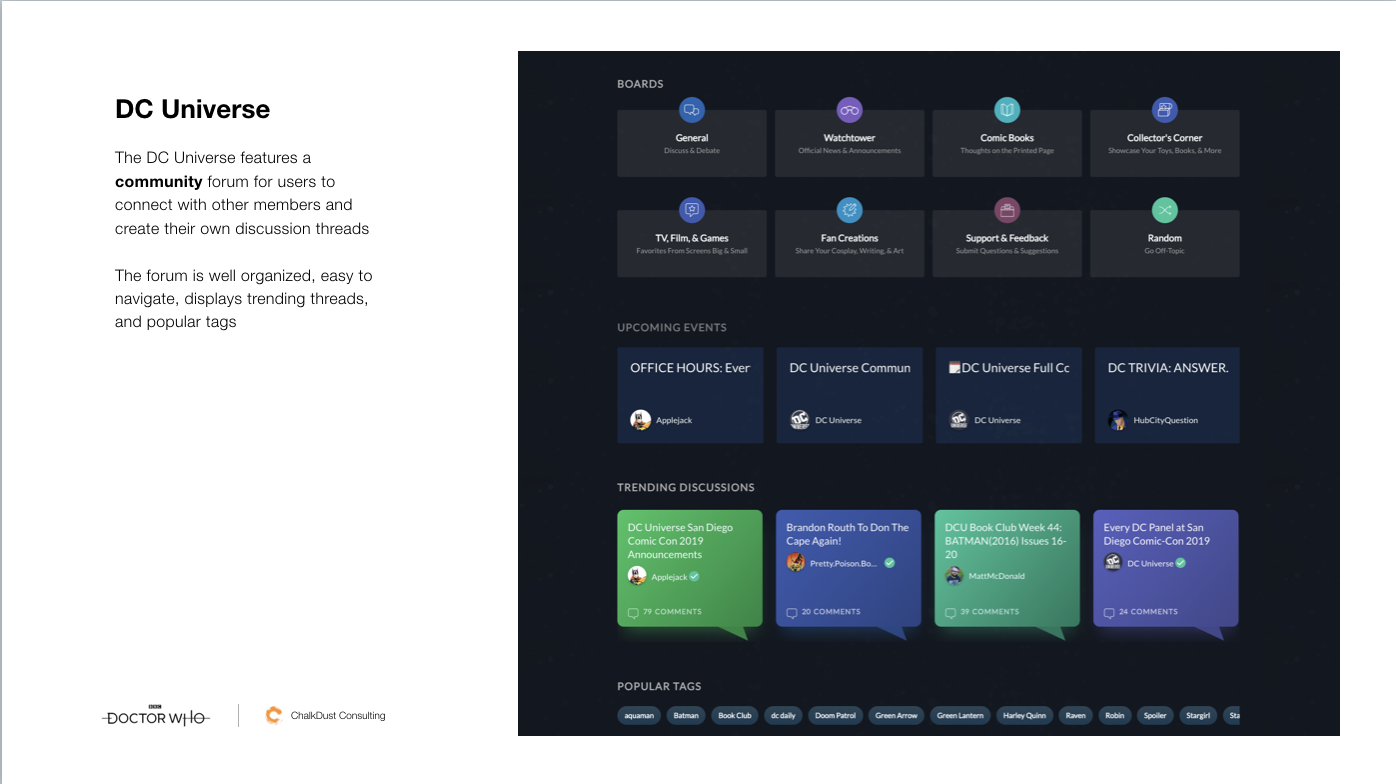
Task: Select the Green Arrow tag
Action: [896, 716]
